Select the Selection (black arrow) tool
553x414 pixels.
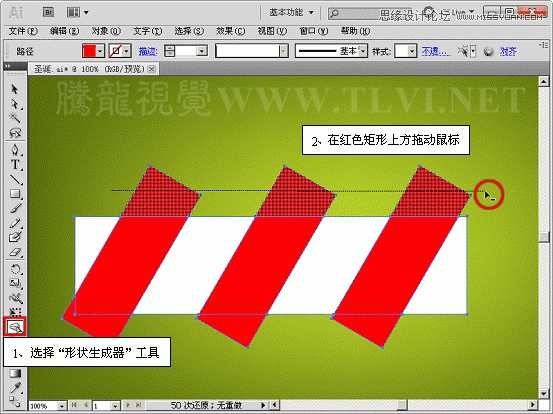pos(15,89)
